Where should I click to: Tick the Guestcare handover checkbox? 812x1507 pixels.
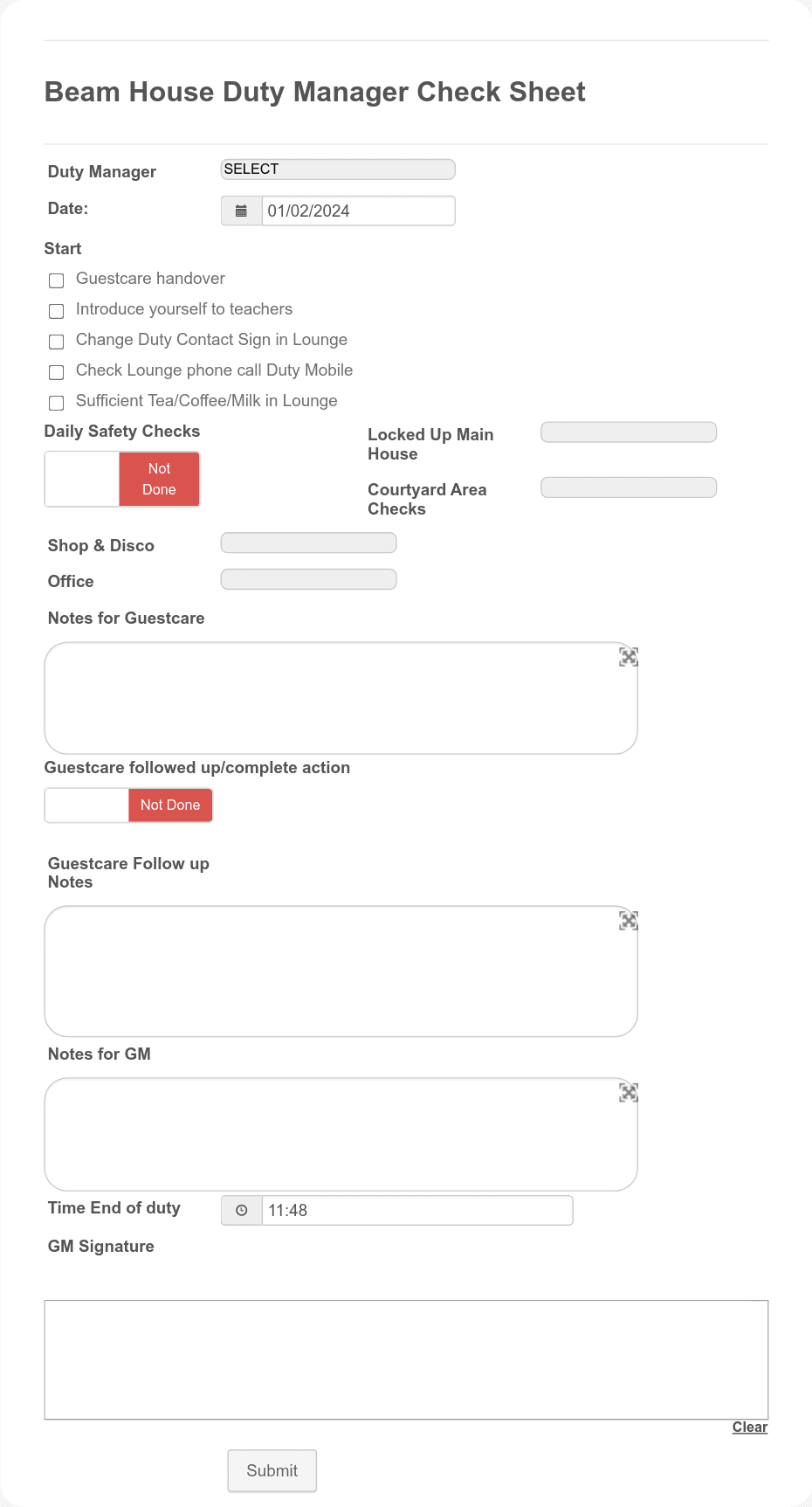click(x=57, y=280)
